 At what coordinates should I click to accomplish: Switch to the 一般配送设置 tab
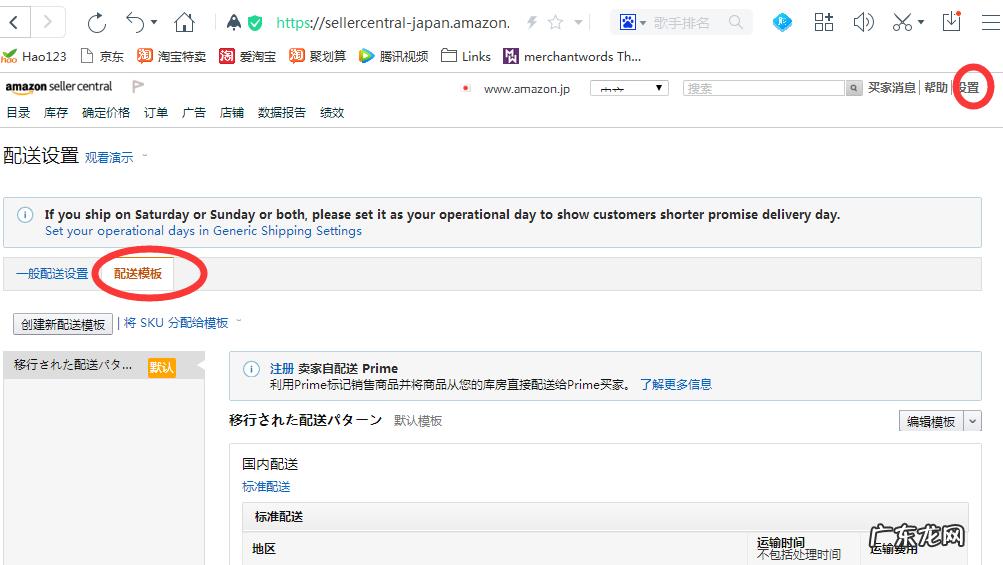tap(52, 274)
